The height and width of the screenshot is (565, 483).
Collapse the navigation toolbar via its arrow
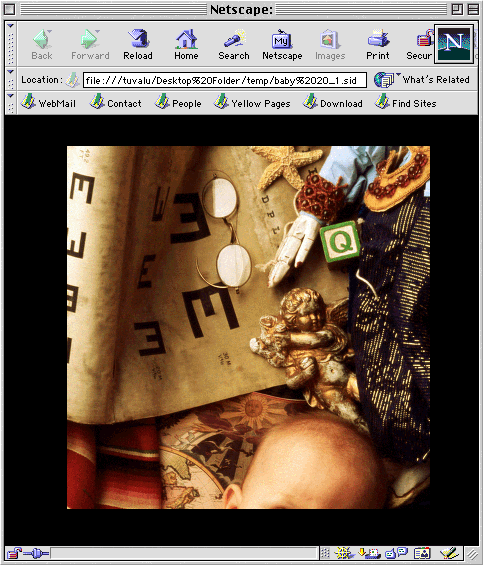click(x=10, y=26)
